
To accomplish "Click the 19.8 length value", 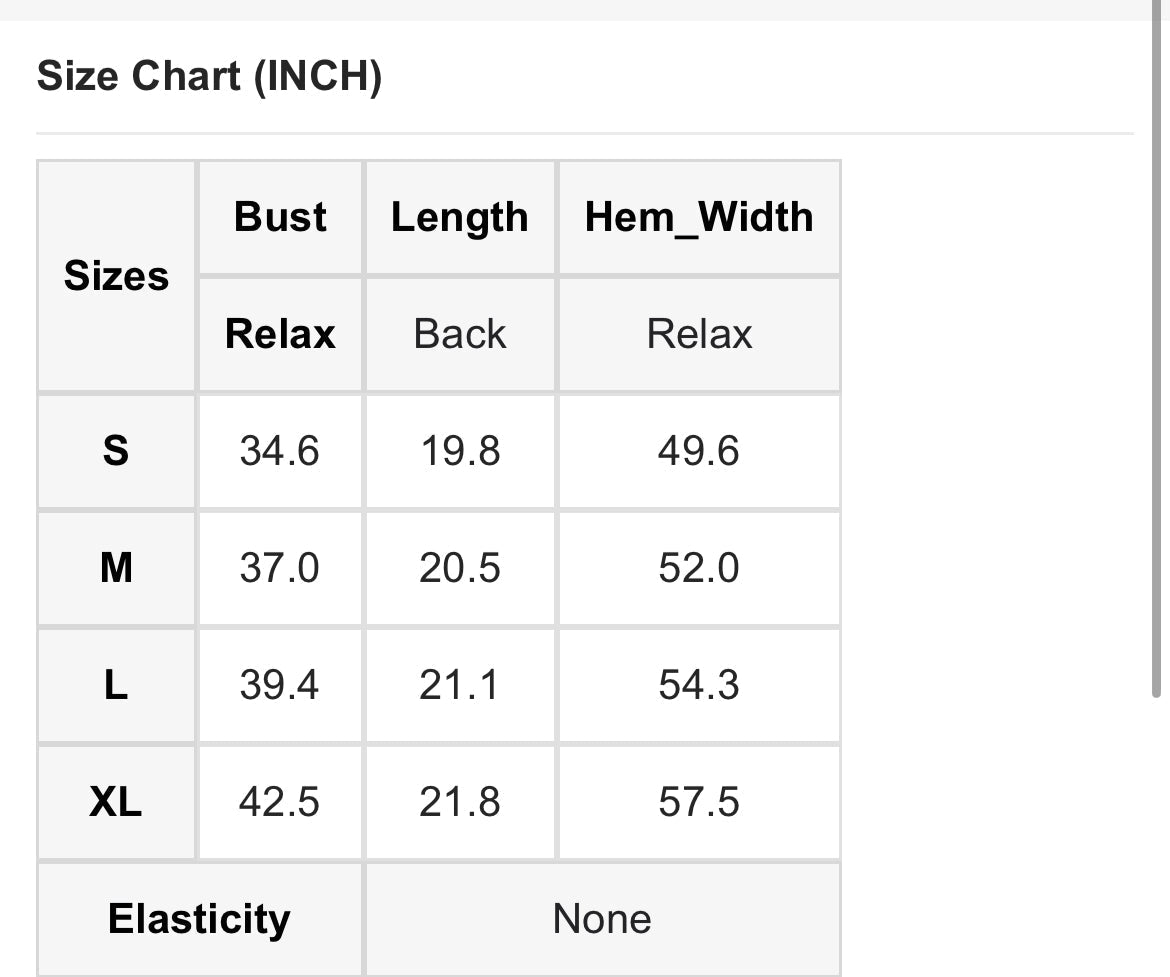I will point(459,451).
